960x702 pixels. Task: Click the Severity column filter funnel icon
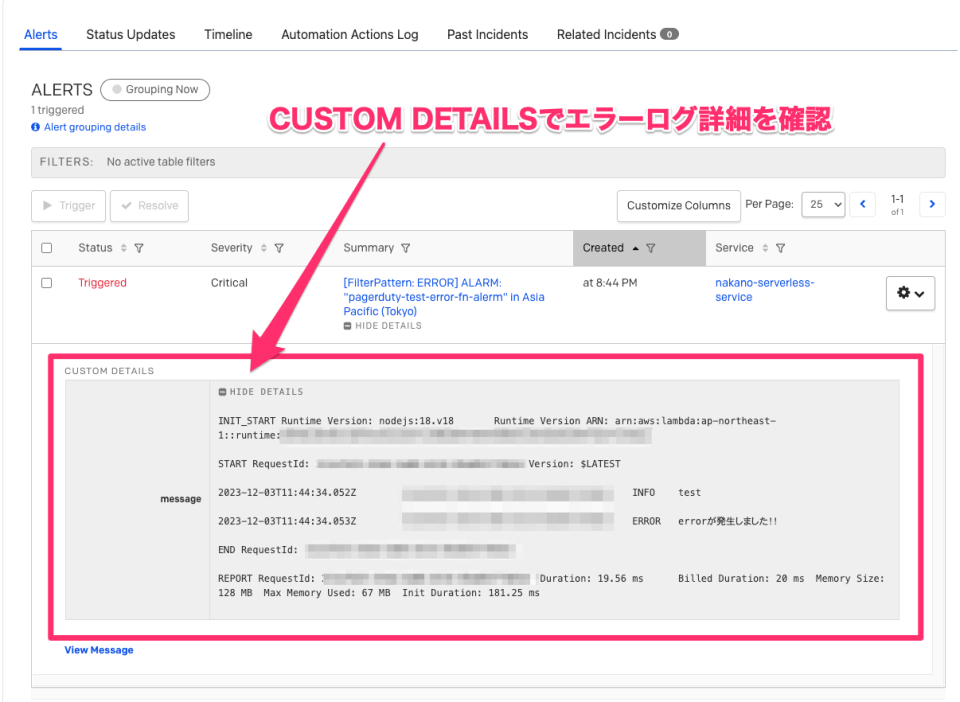pos(280,247)
